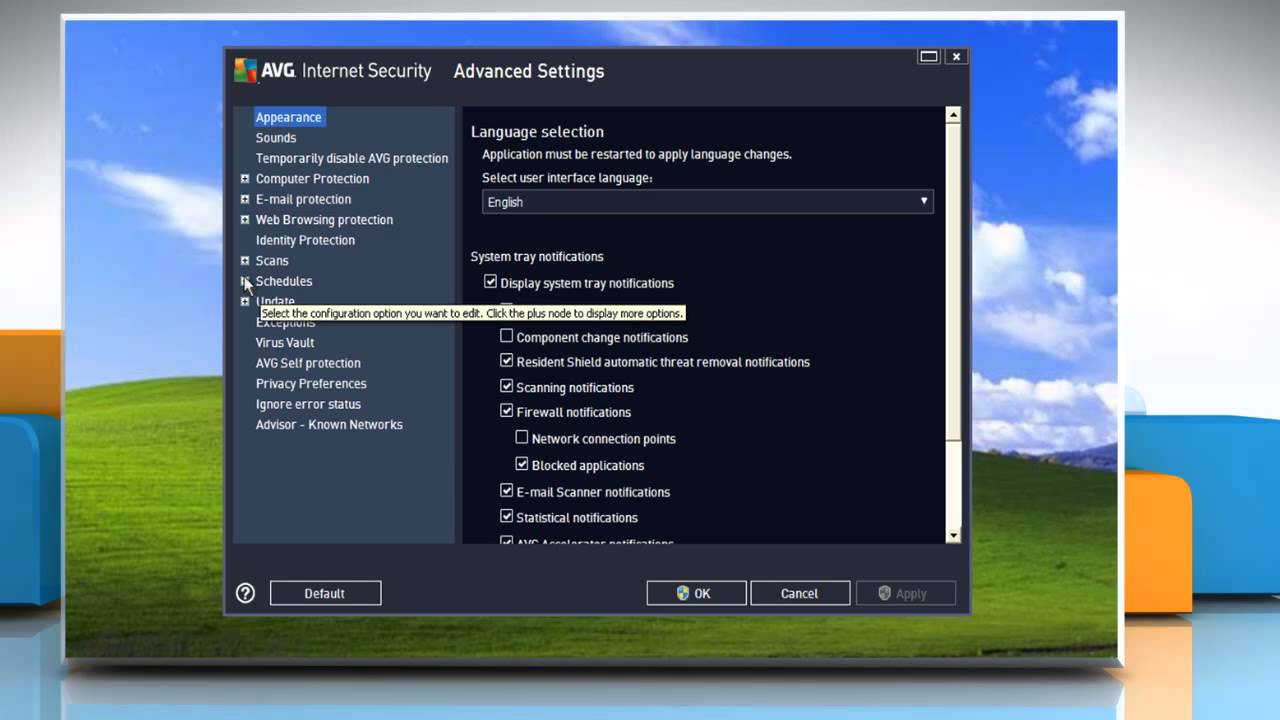Expand the Scans tree node
The width and height of the screenshot is (1280, 720).
(x=245, y=261)
